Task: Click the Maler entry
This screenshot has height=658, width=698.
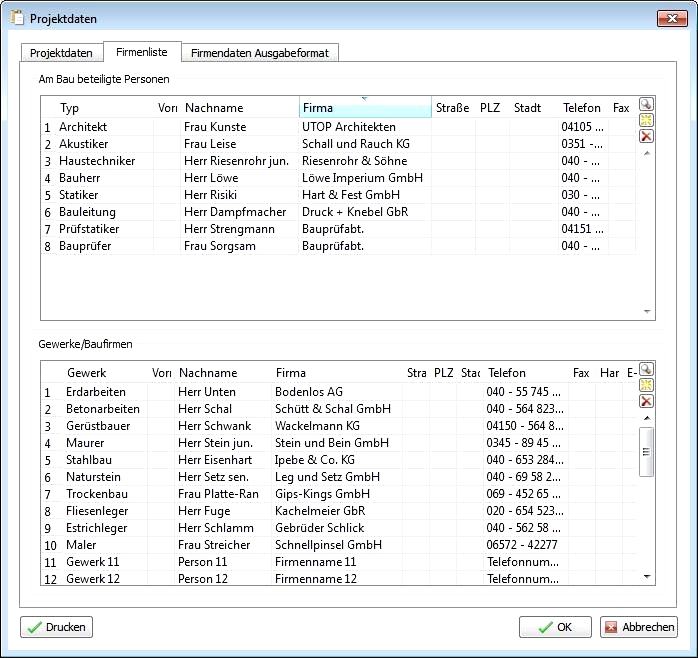Action: pyautogui.click(x=338, y=545)
